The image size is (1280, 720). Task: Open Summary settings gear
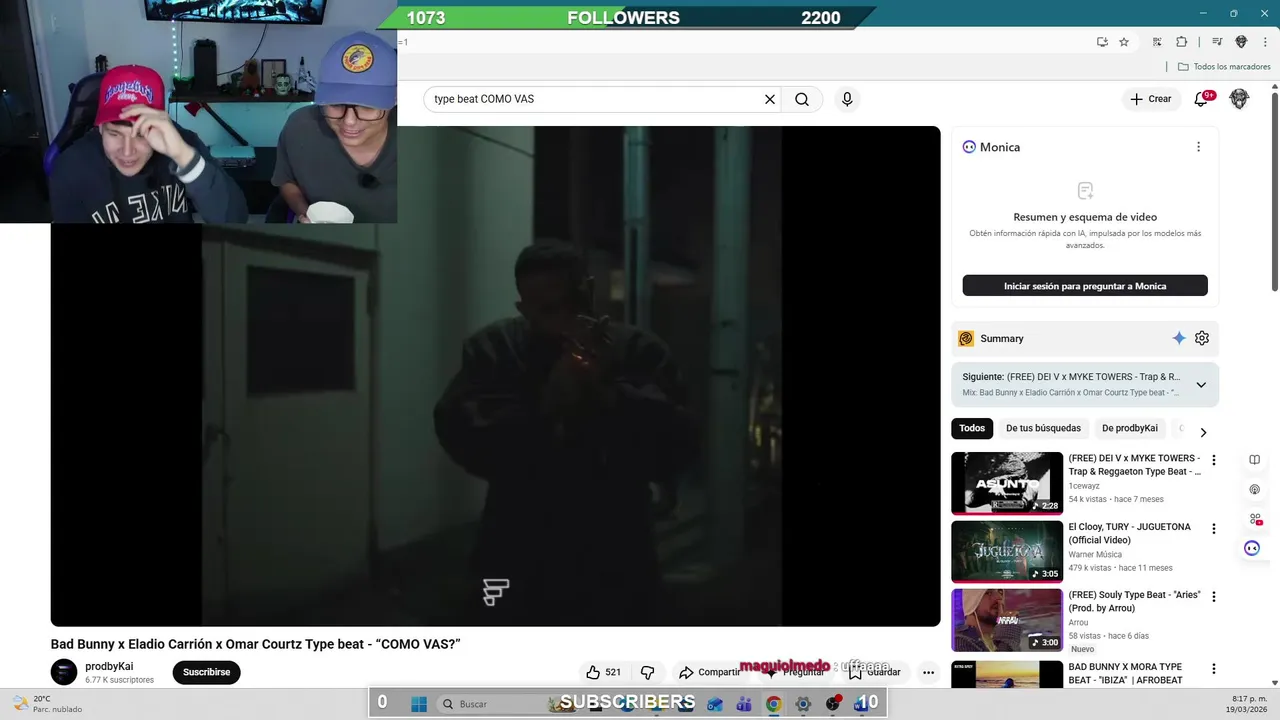pyautogui.click(x=1202, y=338)
